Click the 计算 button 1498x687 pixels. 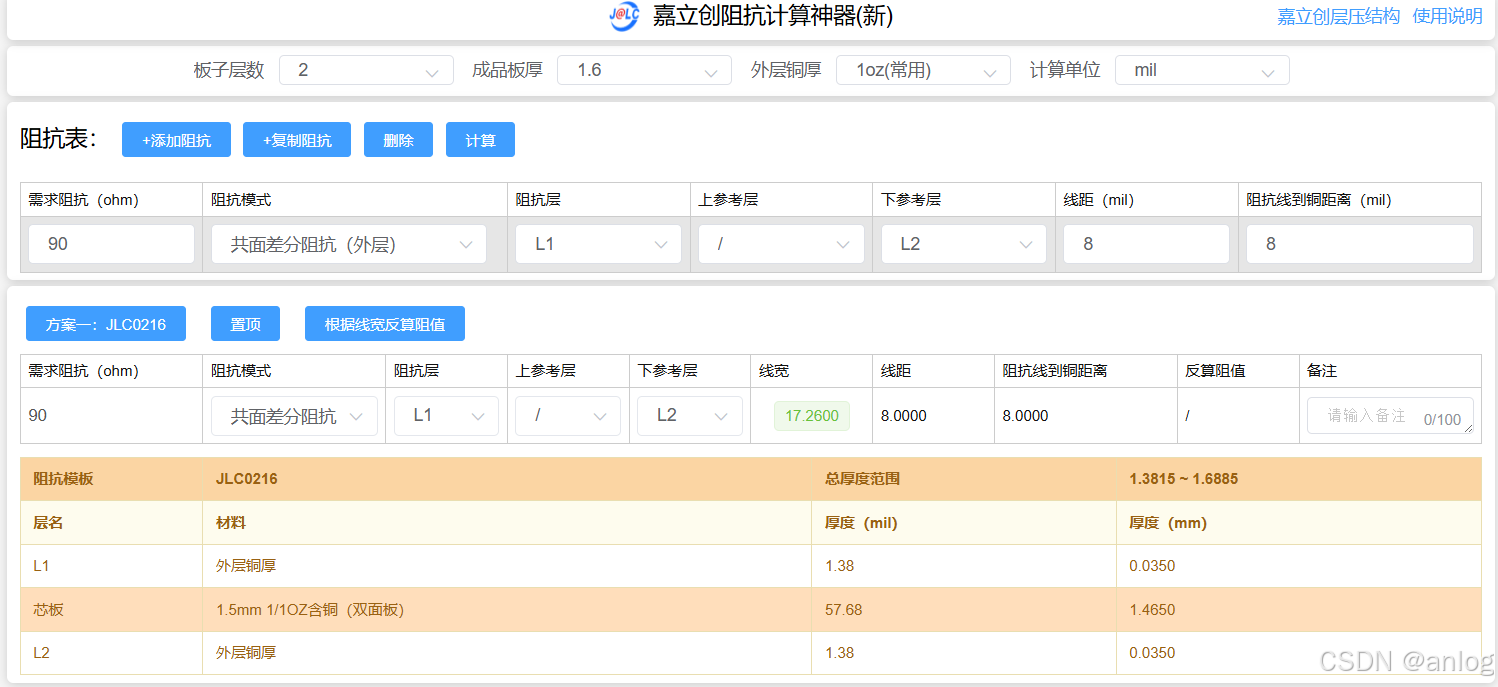click(x=480, y=140)
